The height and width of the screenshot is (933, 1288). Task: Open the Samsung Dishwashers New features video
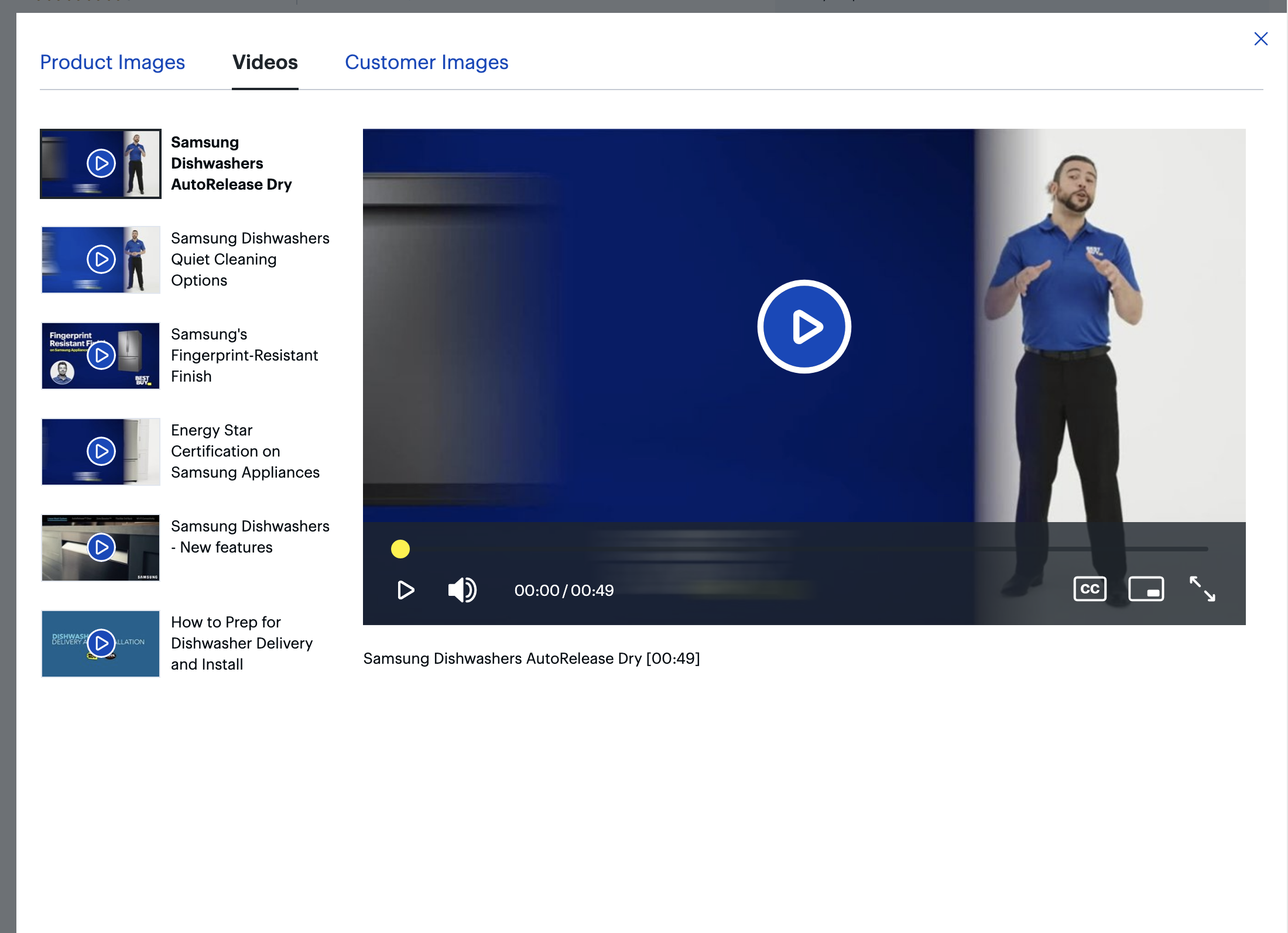[x=101, y=547]
